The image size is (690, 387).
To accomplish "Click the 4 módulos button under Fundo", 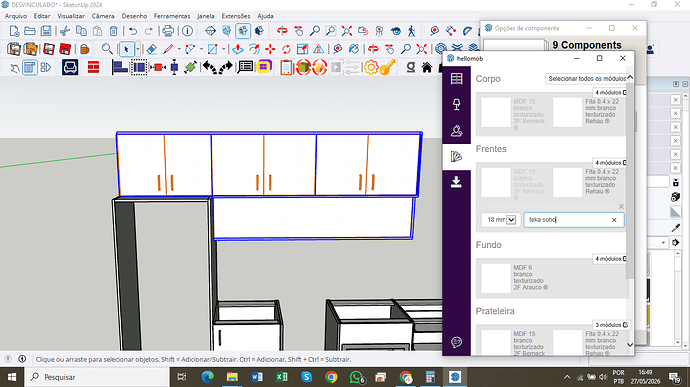I will (x=610, y=258).
